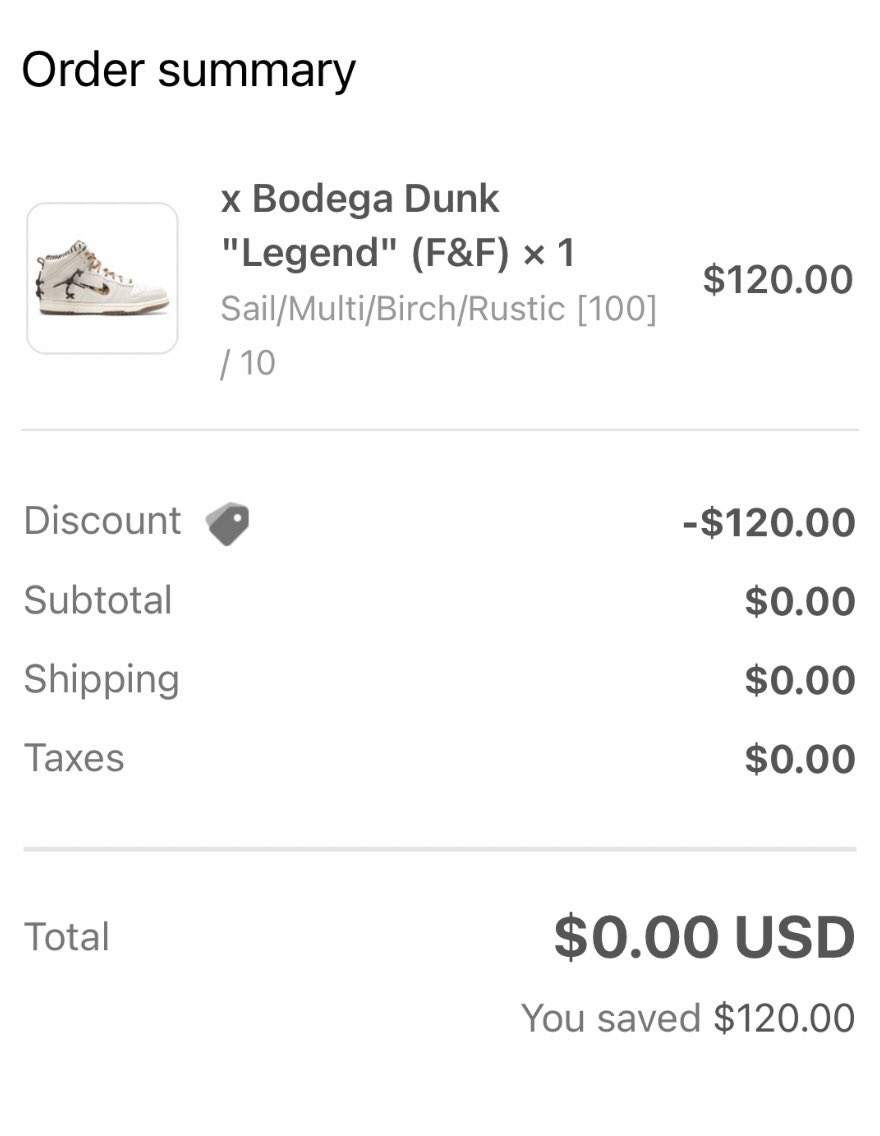Select the Order summary heading

point(188,71)
